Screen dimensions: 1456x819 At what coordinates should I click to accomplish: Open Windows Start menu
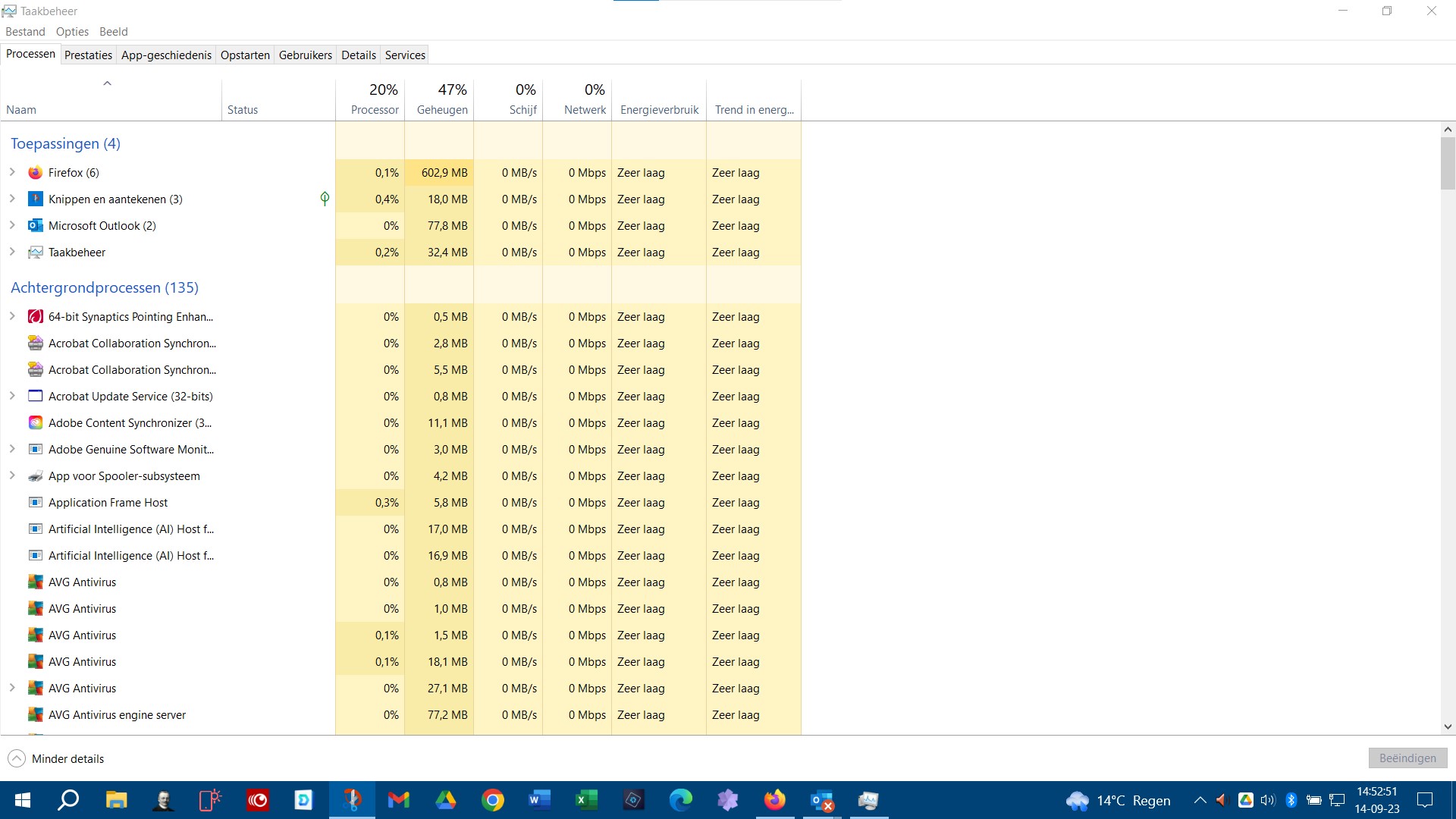pyautogui.click(x=23, y=800)
